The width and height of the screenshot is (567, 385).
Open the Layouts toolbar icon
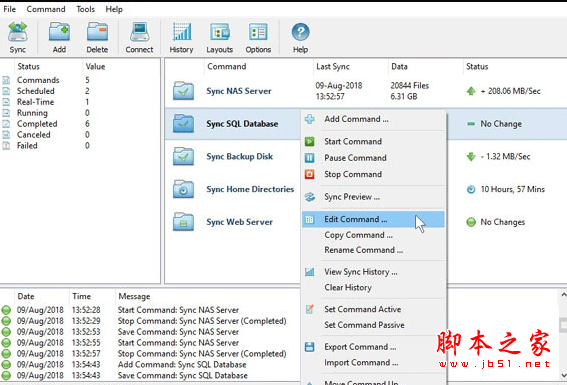click(x=219, y=31)
